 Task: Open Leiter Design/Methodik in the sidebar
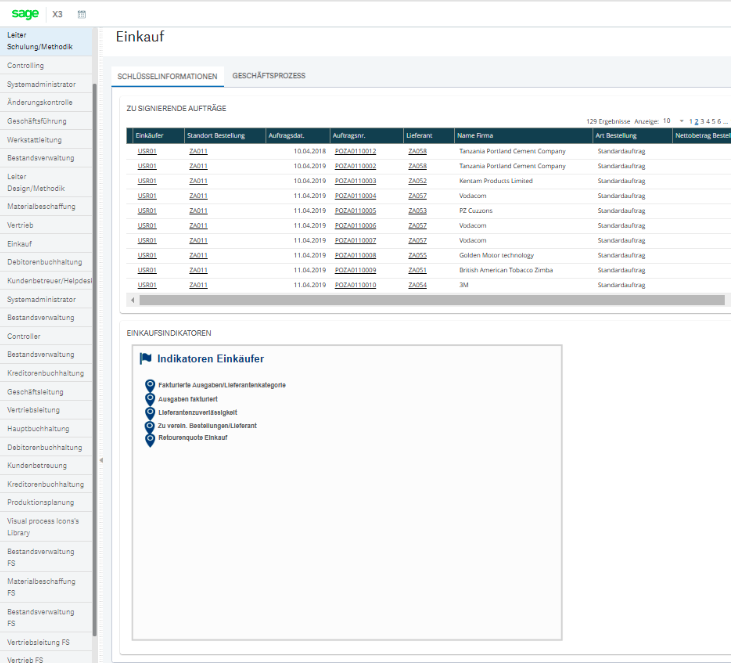46,182
